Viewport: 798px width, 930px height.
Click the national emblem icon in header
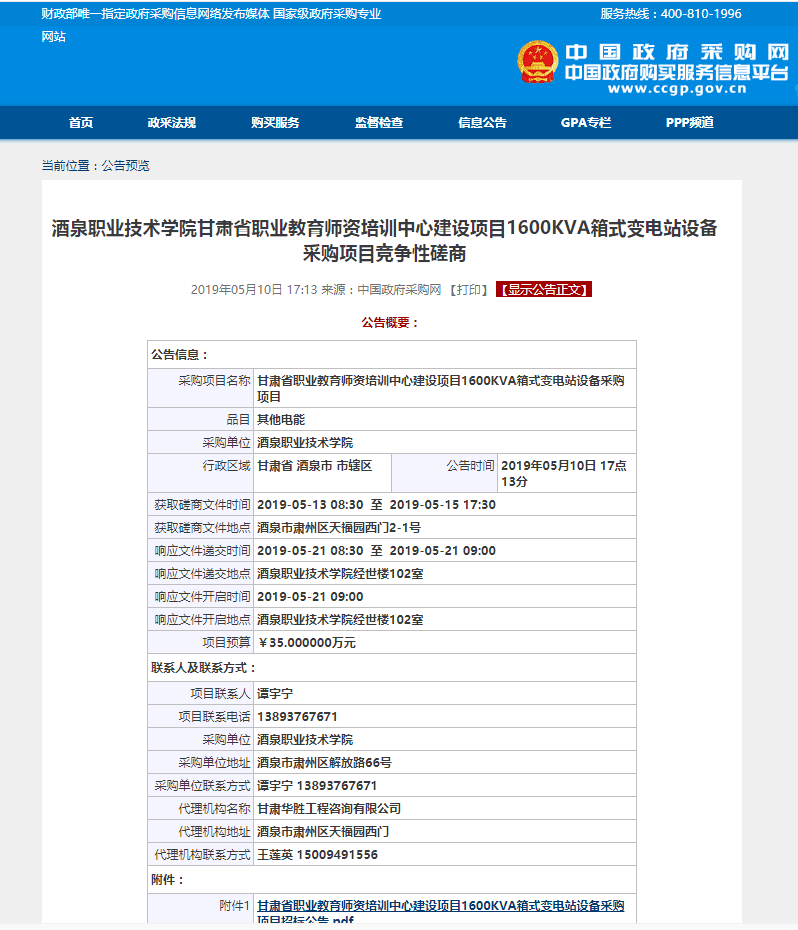(x=537, y=63)
